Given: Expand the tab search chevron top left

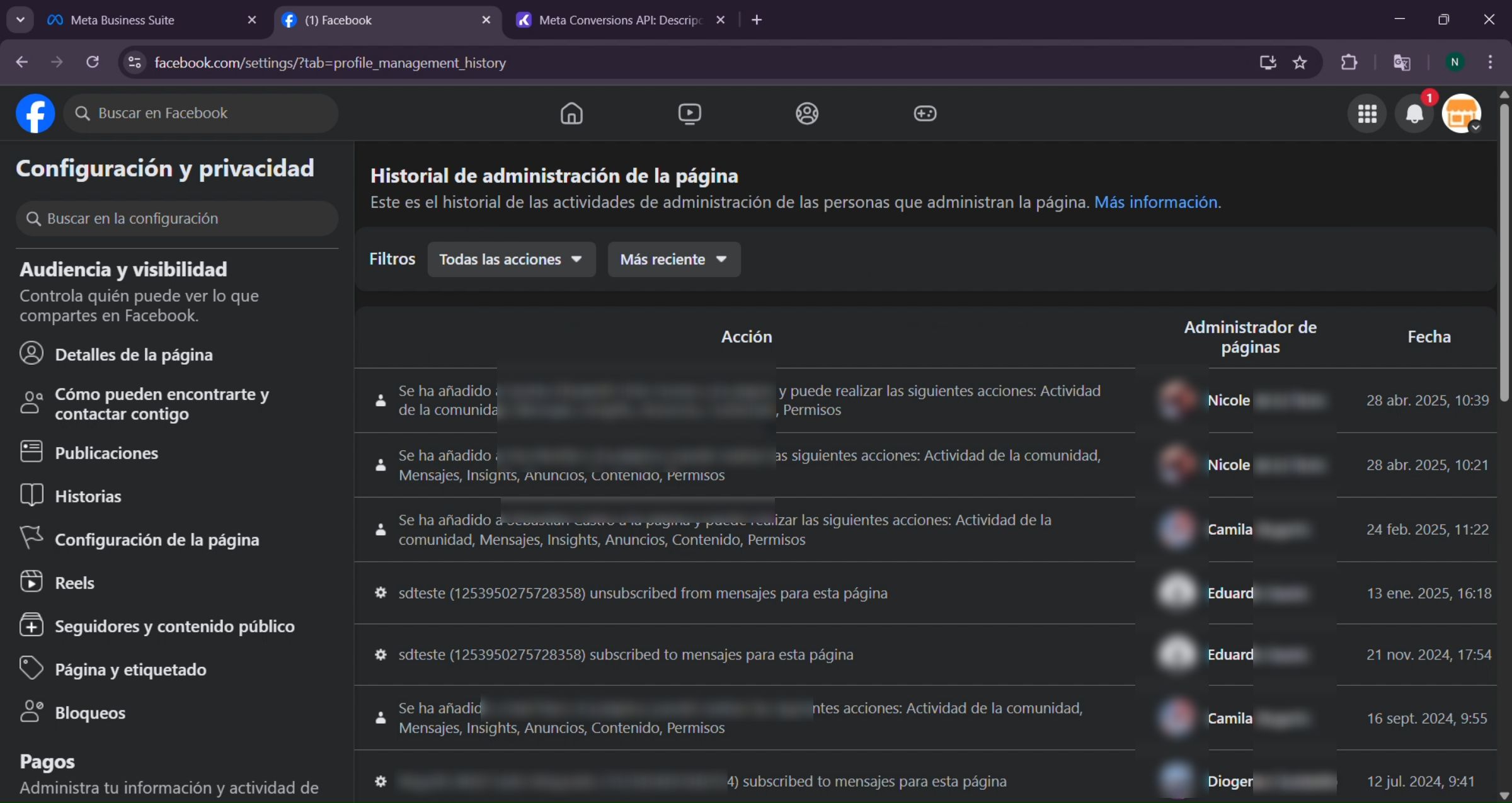Looking at the screenshot, I should (x=20, y=20).
